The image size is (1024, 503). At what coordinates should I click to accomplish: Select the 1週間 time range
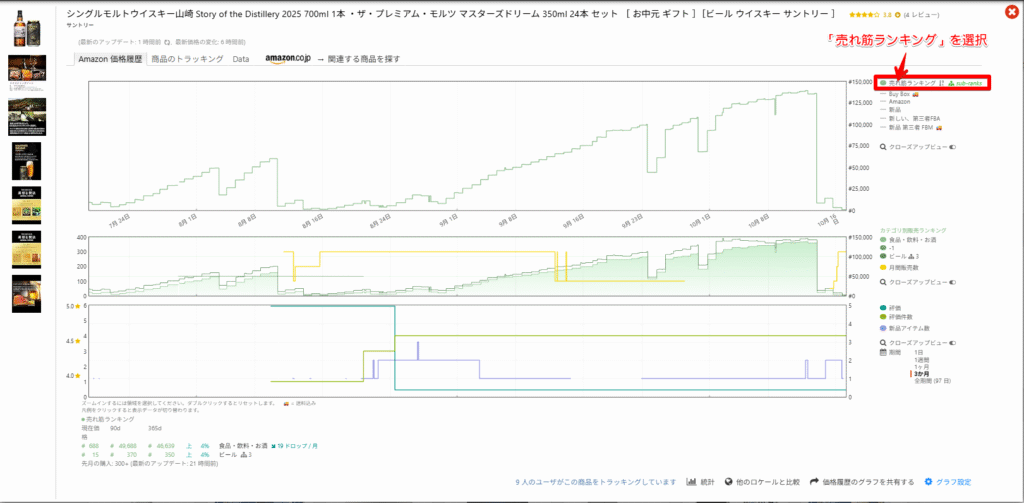coord(921,359)
